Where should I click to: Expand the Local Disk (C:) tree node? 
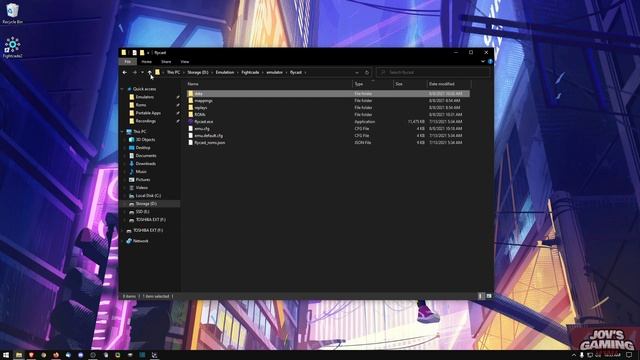(124, 196)
